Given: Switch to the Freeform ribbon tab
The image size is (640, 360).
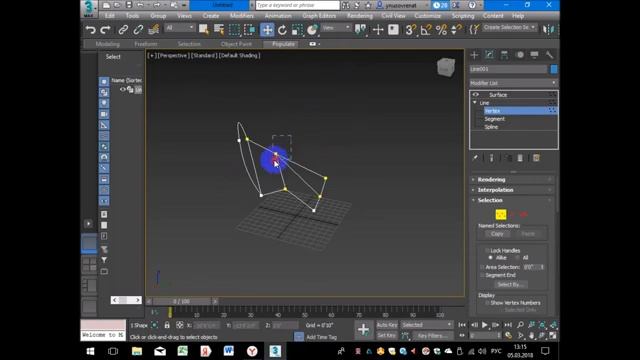Looking at the screenshot, I should (x=146, y=44).
